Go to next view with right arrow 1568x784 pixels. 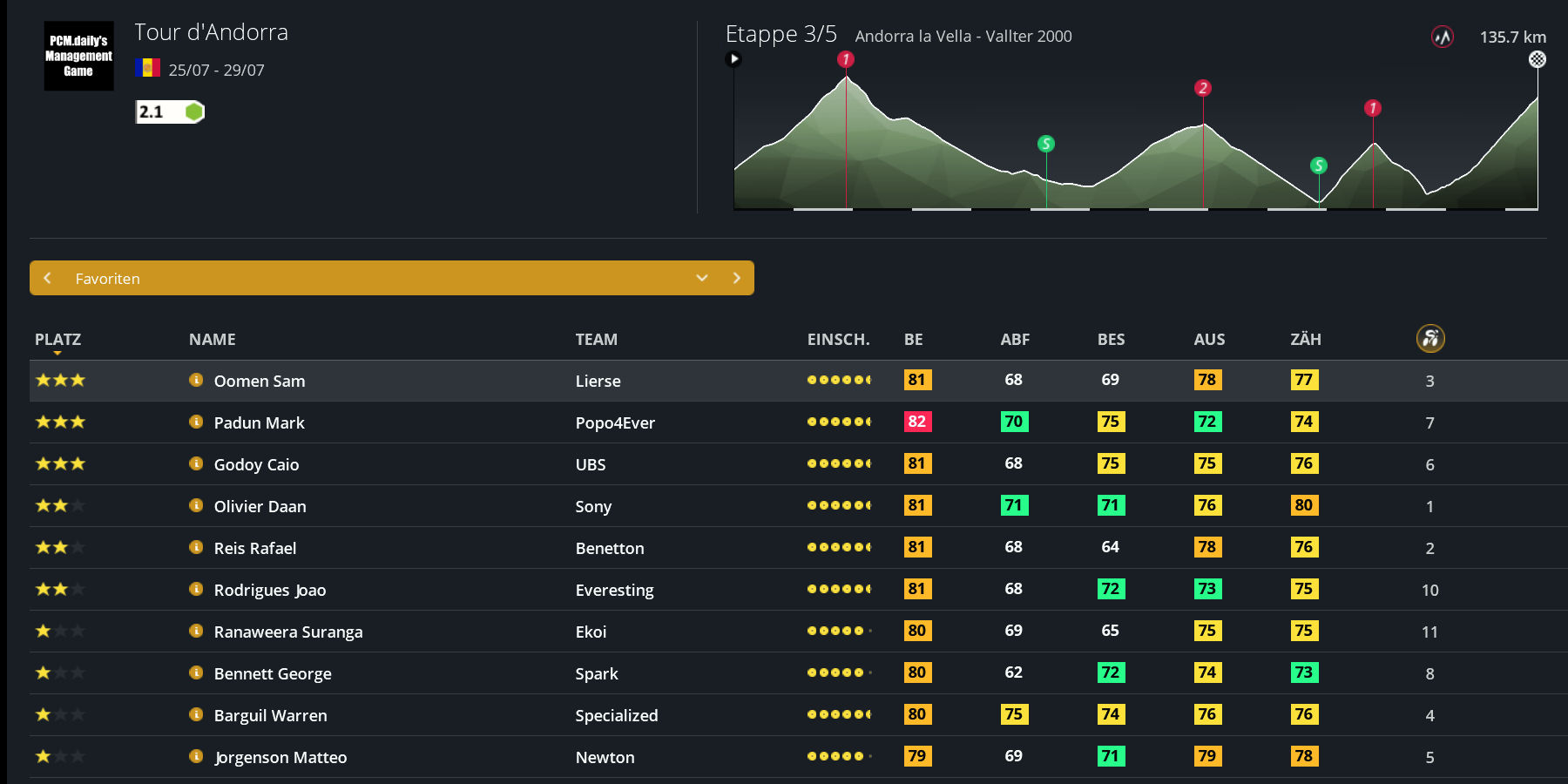point(737,278)
